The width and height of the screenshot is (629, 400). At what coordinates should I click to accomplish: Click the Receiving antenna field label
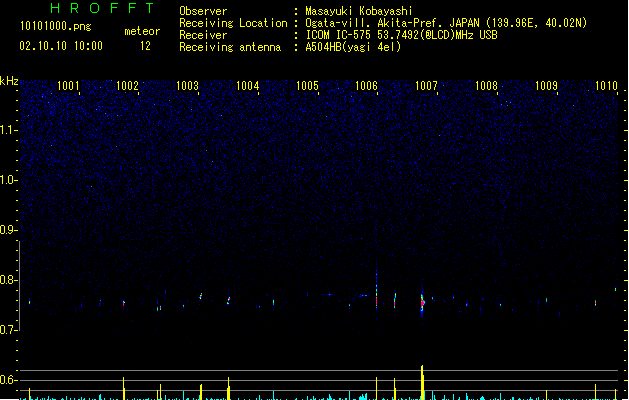[x=230, y=47]
